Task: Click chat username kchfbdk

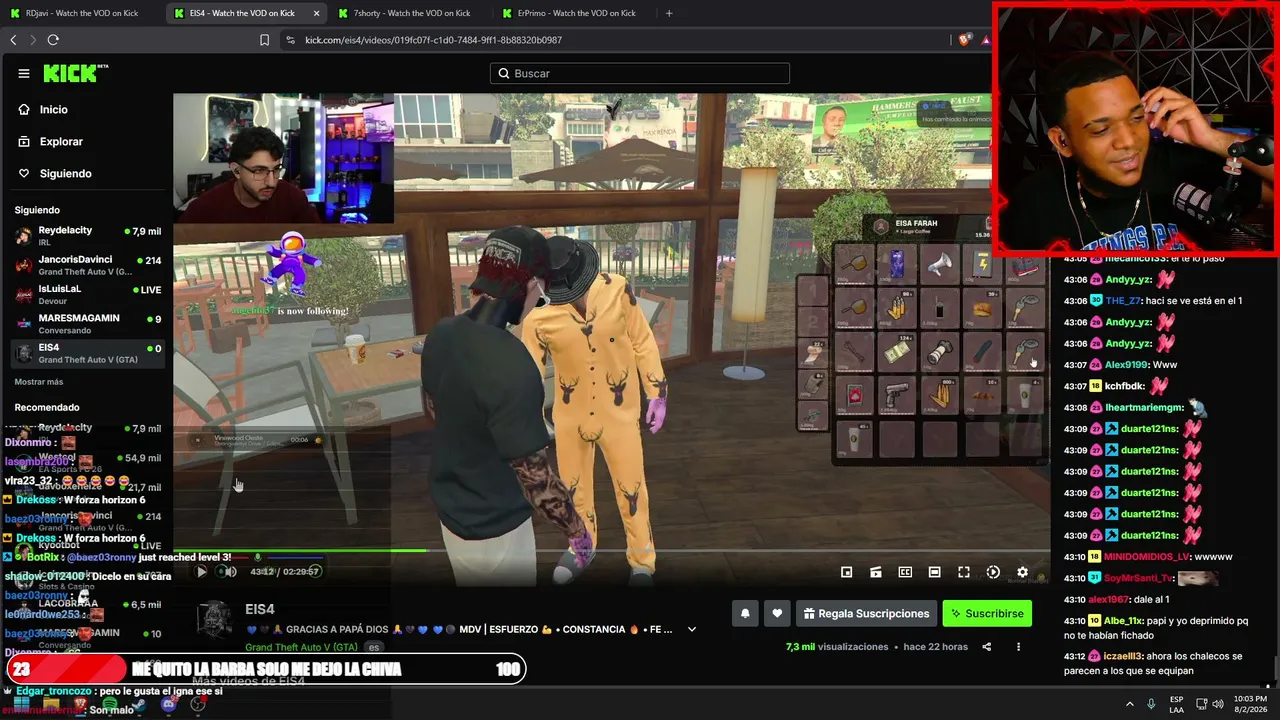Action: pyautogui.click(x=1124, y=386)
